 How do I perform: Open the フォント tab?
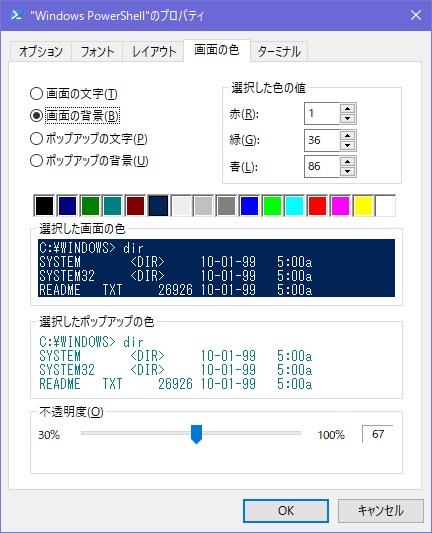(x=97, y=52)
